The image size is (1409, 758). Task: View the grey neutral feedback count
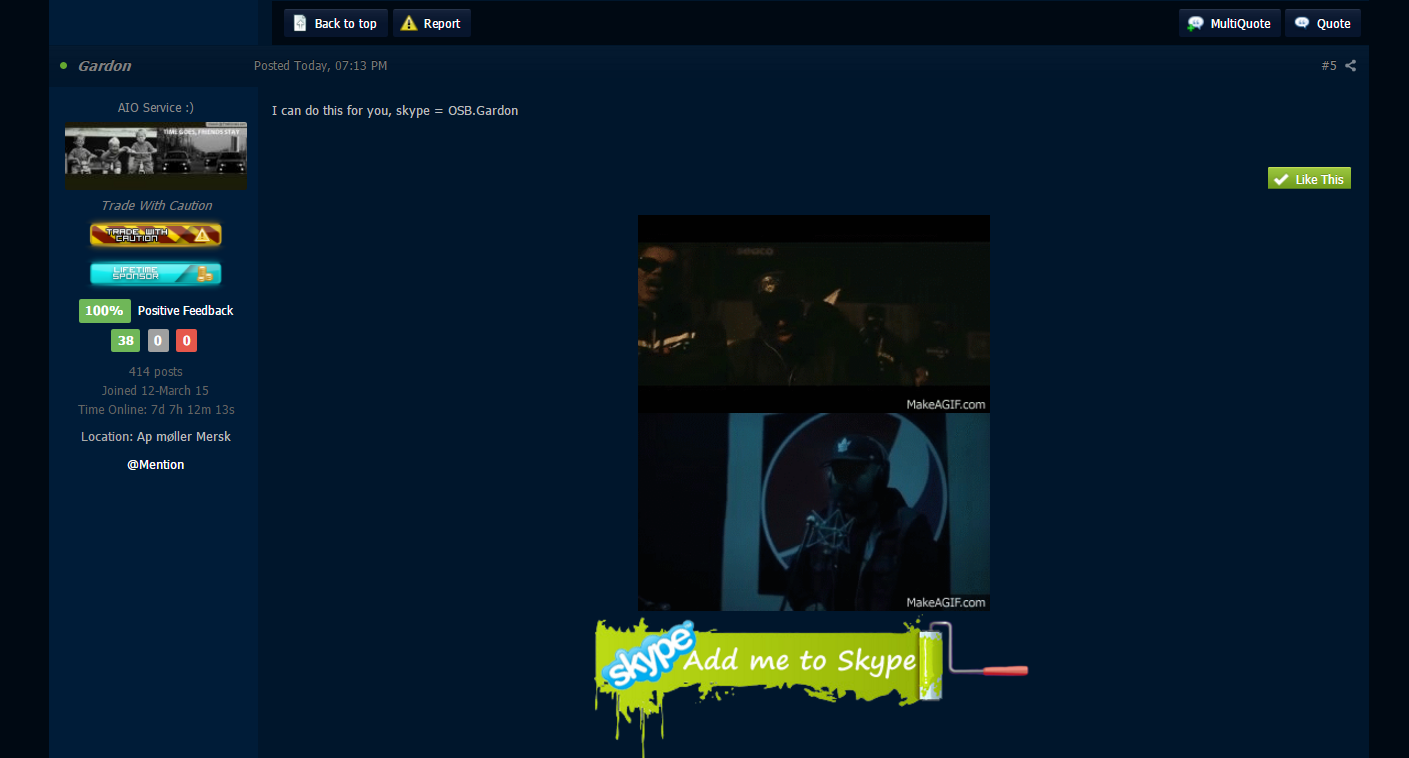point(158,341)
